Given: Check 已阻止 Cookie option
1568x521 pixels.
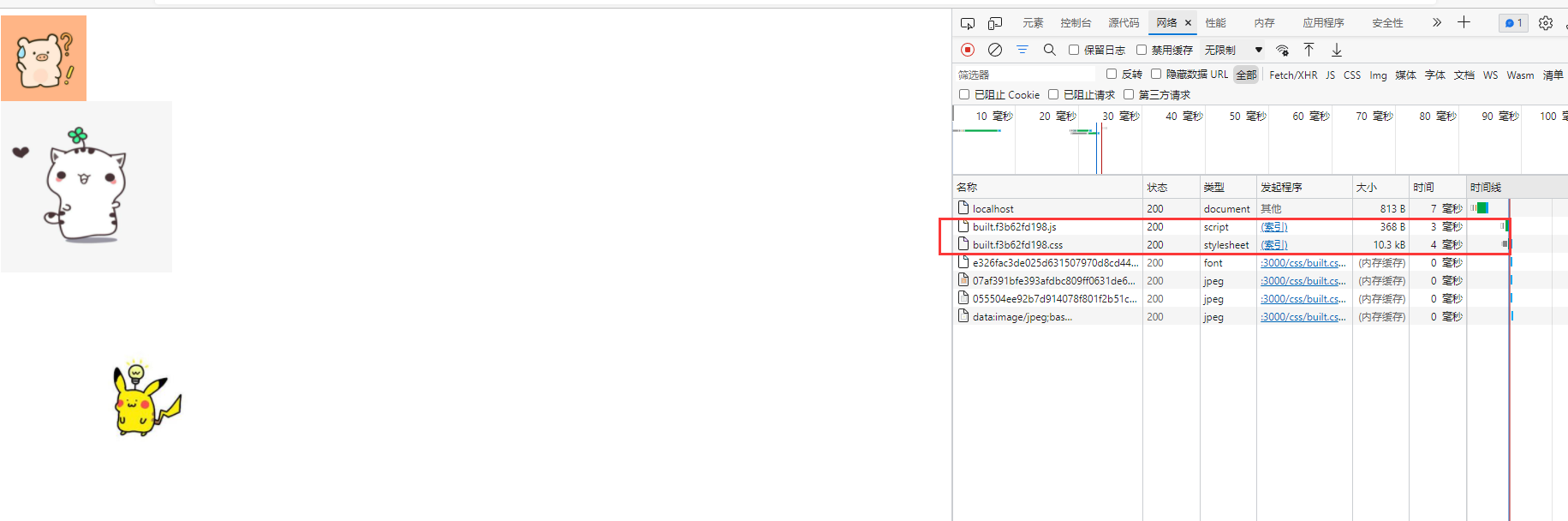Looking at the screenshot, I should point(964,94).
